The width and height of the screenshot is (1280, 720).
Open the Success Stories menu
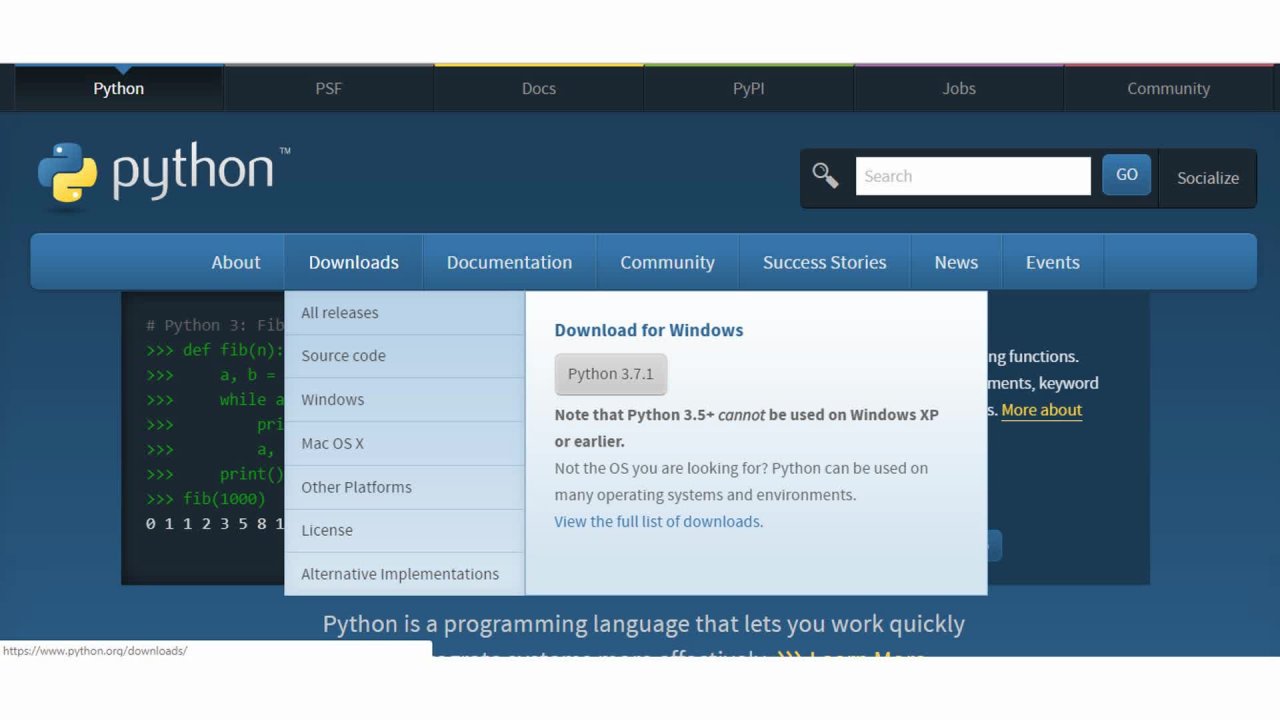(x=825, y=262)
